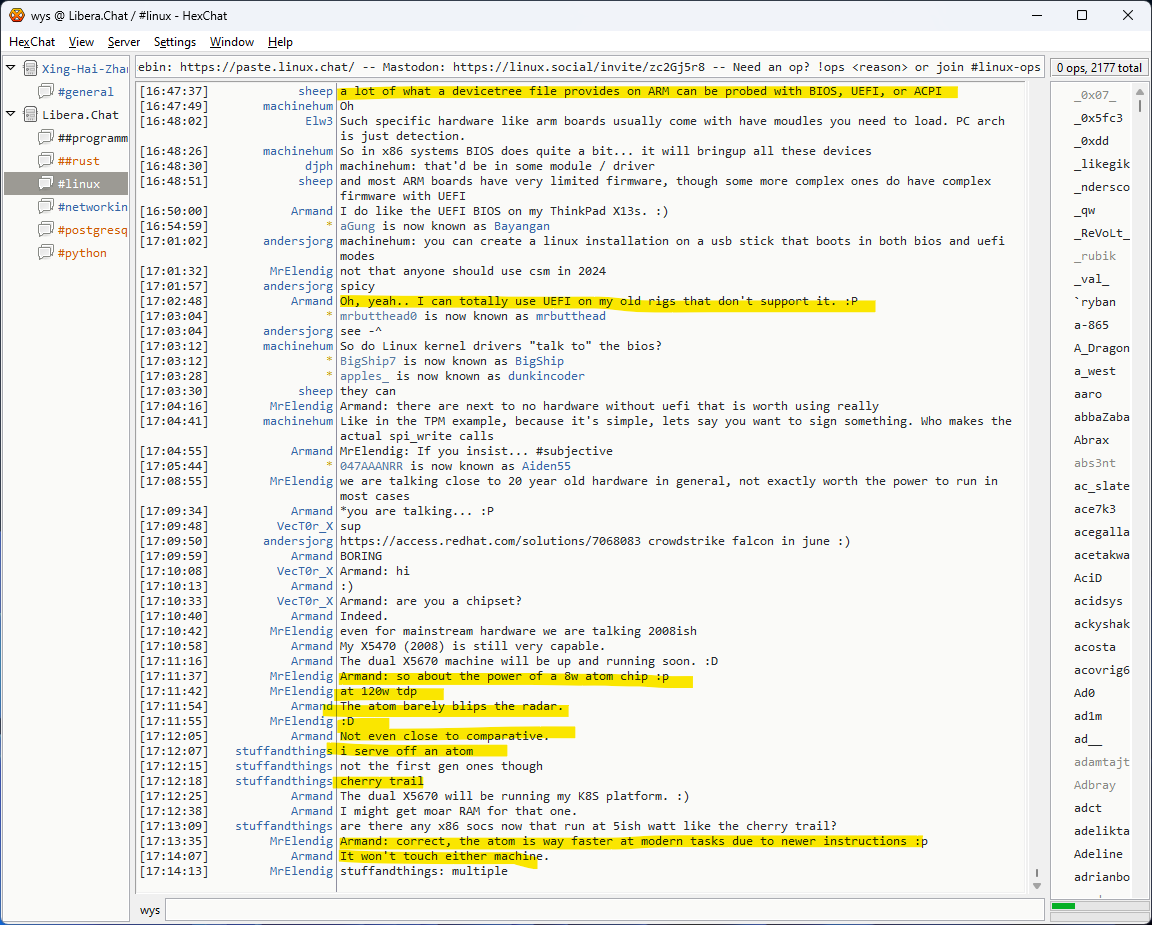The image size is (1152, 925).
Task: Click the Xing-Hai-Zha server icon
Action: 29,69
